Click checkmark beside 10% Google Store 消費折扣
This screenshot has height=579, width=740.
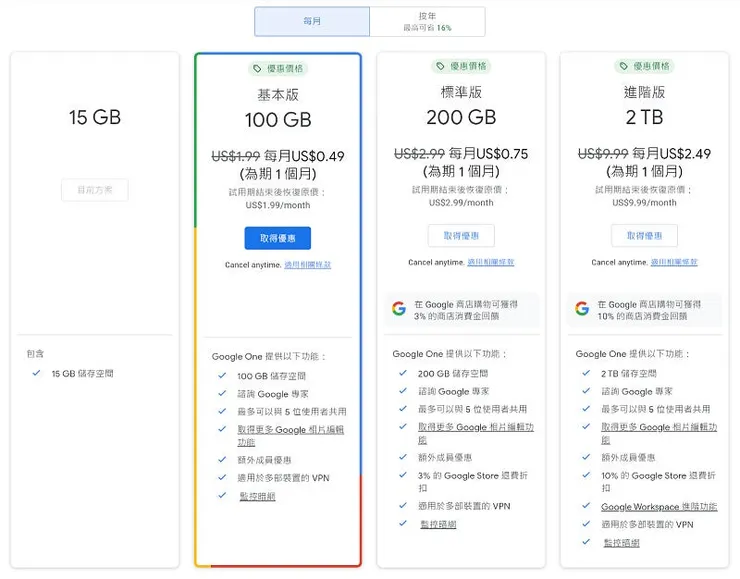(x=586, y=475)
